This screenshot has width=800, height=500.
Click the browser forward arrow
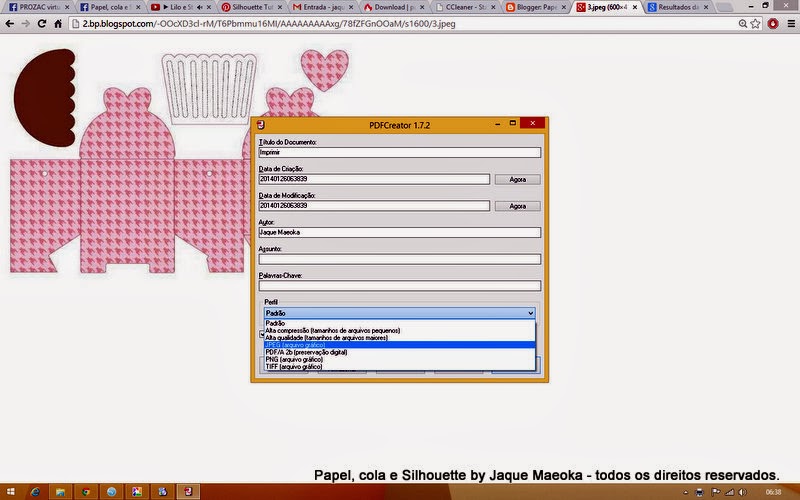[x=26, y=23]
